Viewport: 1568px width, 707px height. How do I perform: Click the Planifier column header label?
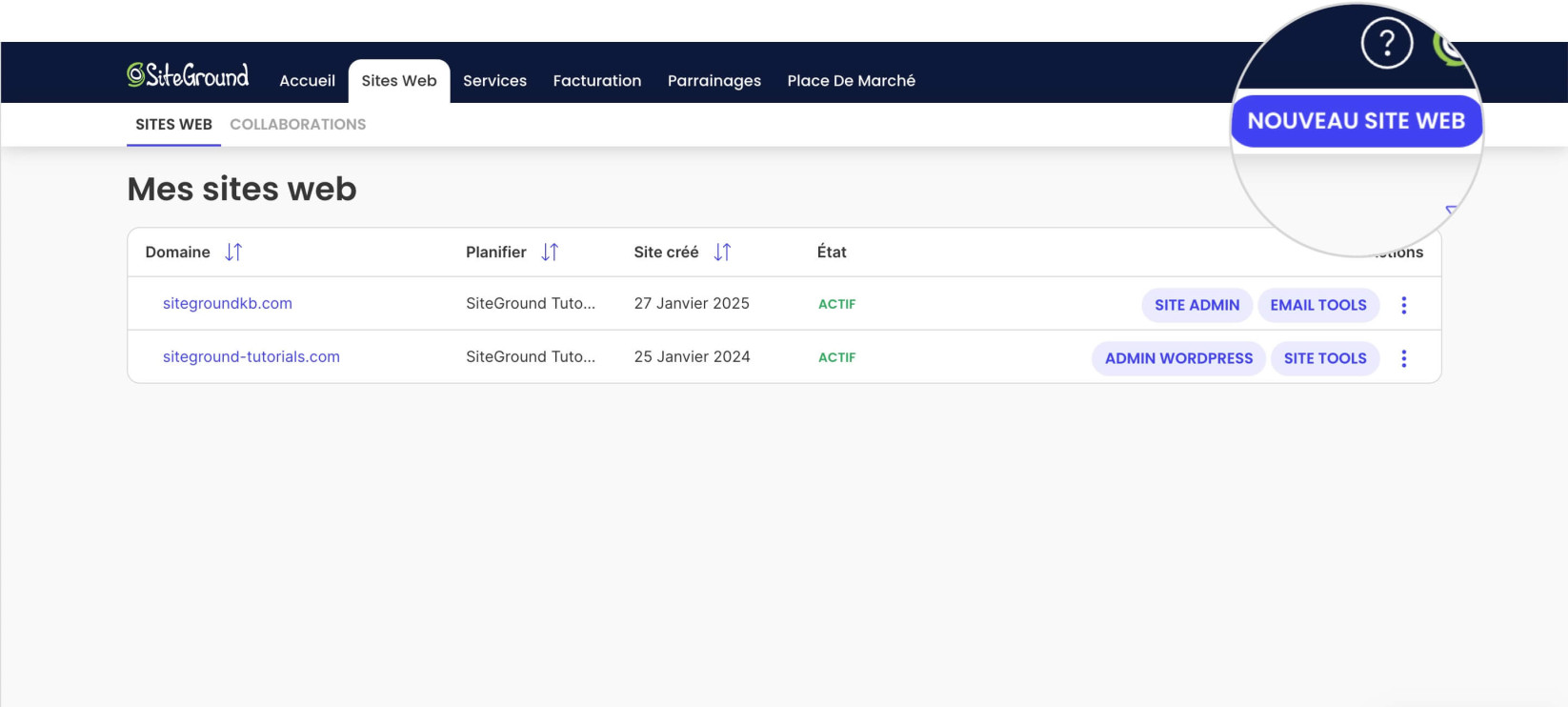pos(496,252)
